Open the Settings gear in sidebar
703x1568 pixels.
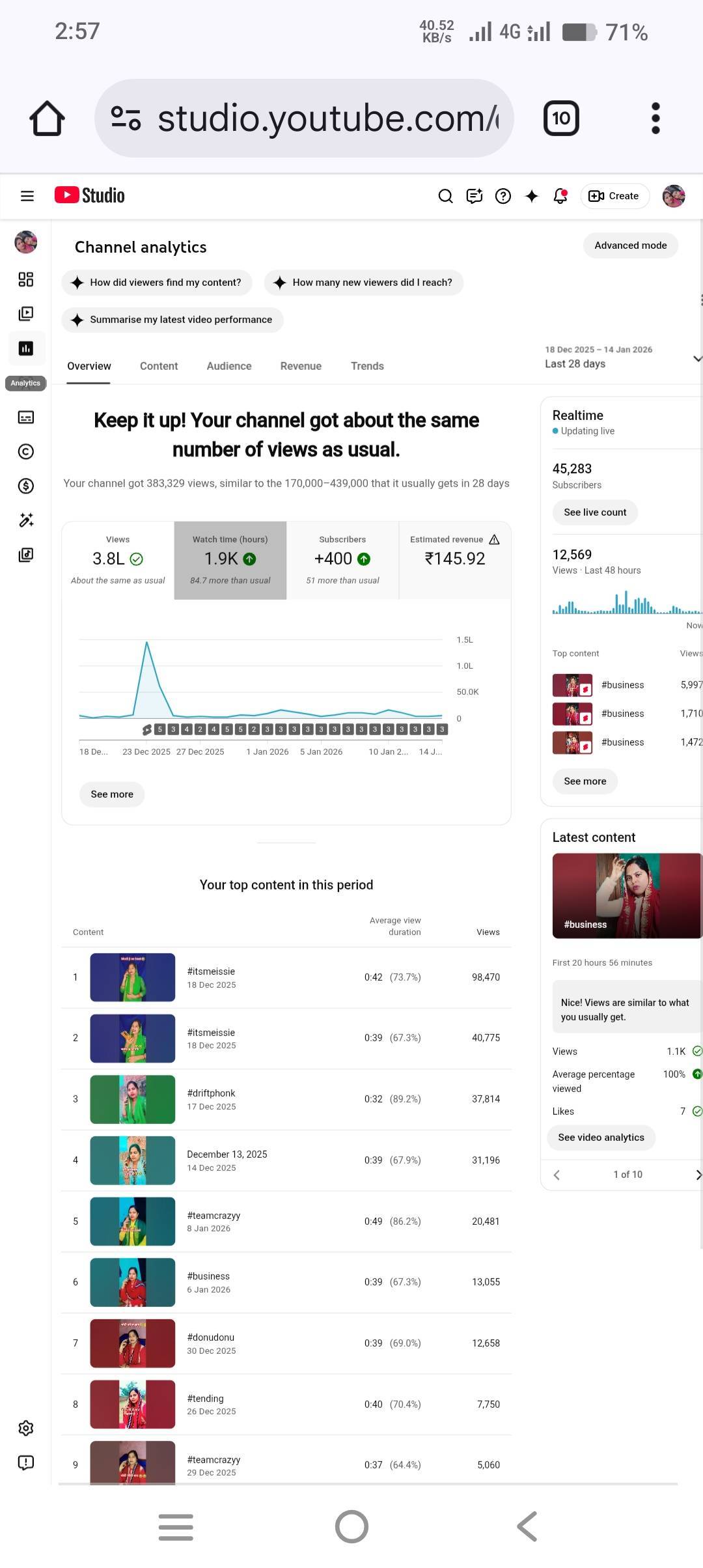(26, 1429)
